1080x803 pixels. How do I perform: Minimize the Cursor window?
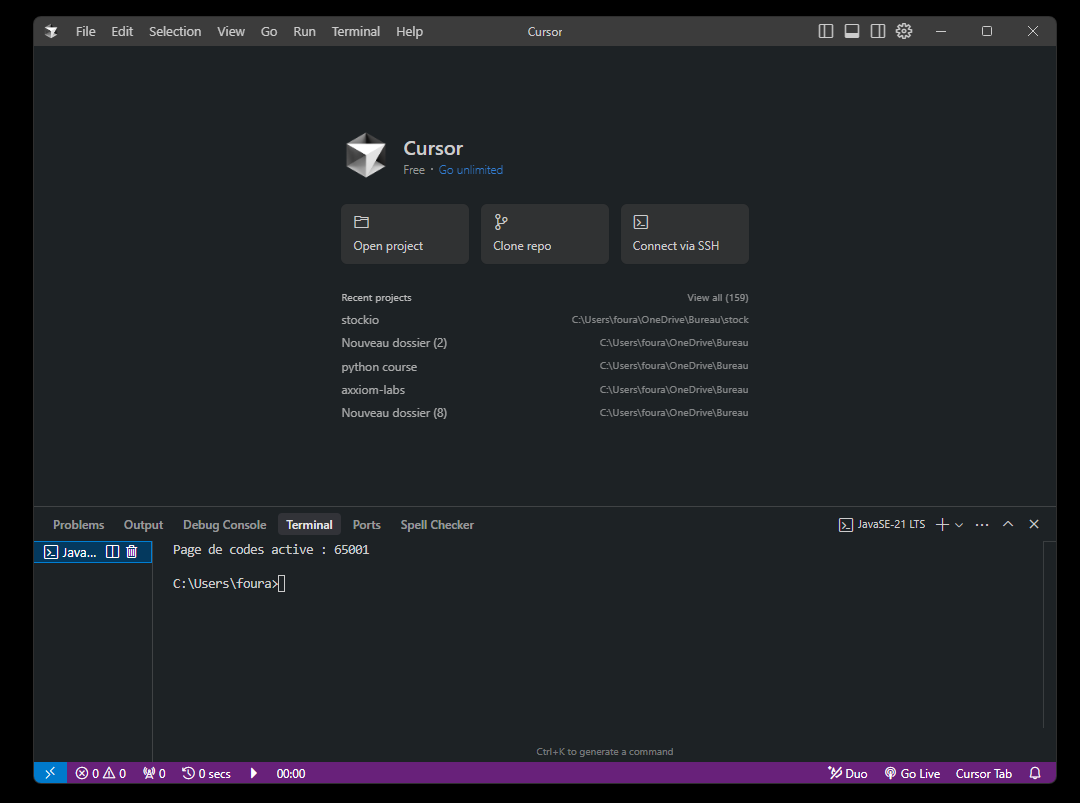coord(941,32)
